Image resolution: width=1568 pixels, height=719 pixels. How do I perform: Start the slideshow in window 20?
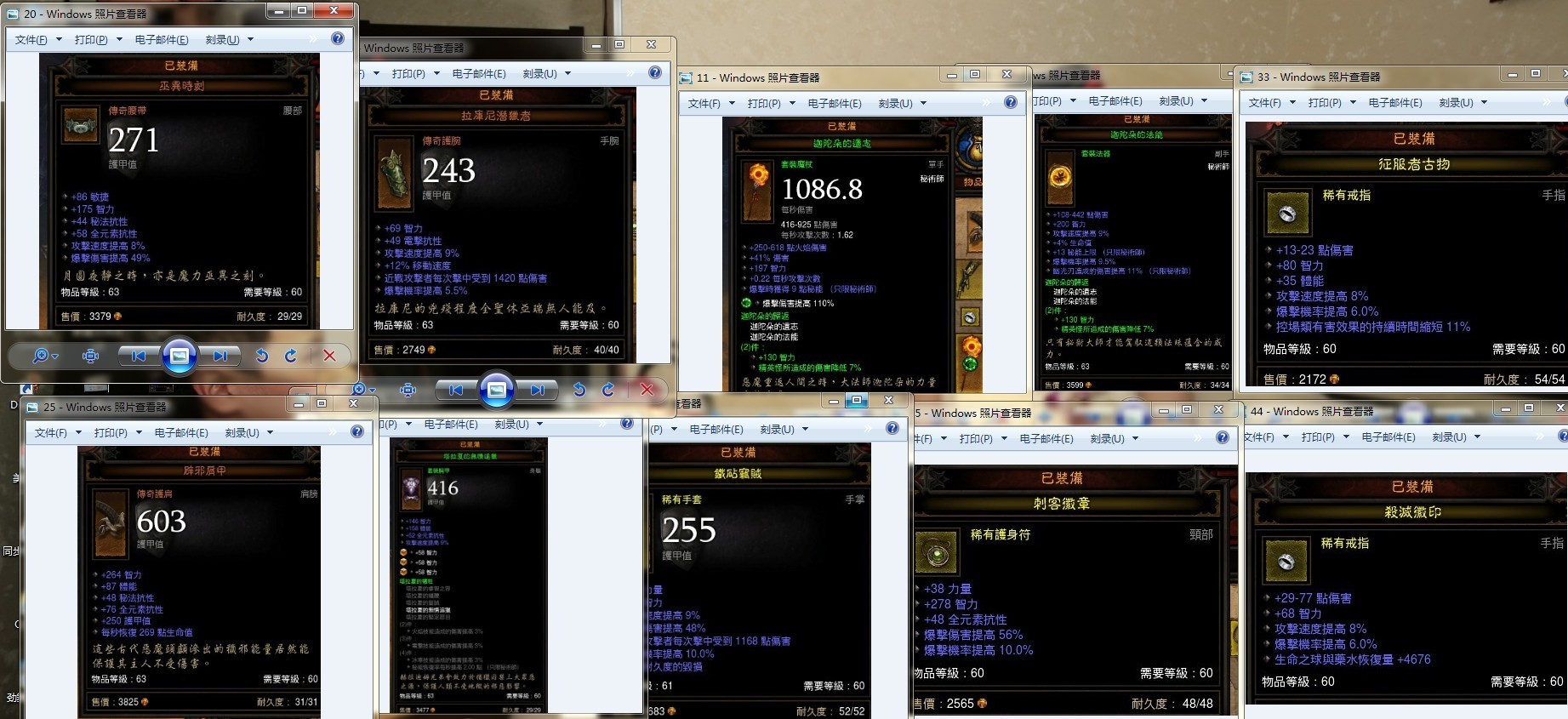[x=180, y=356]
